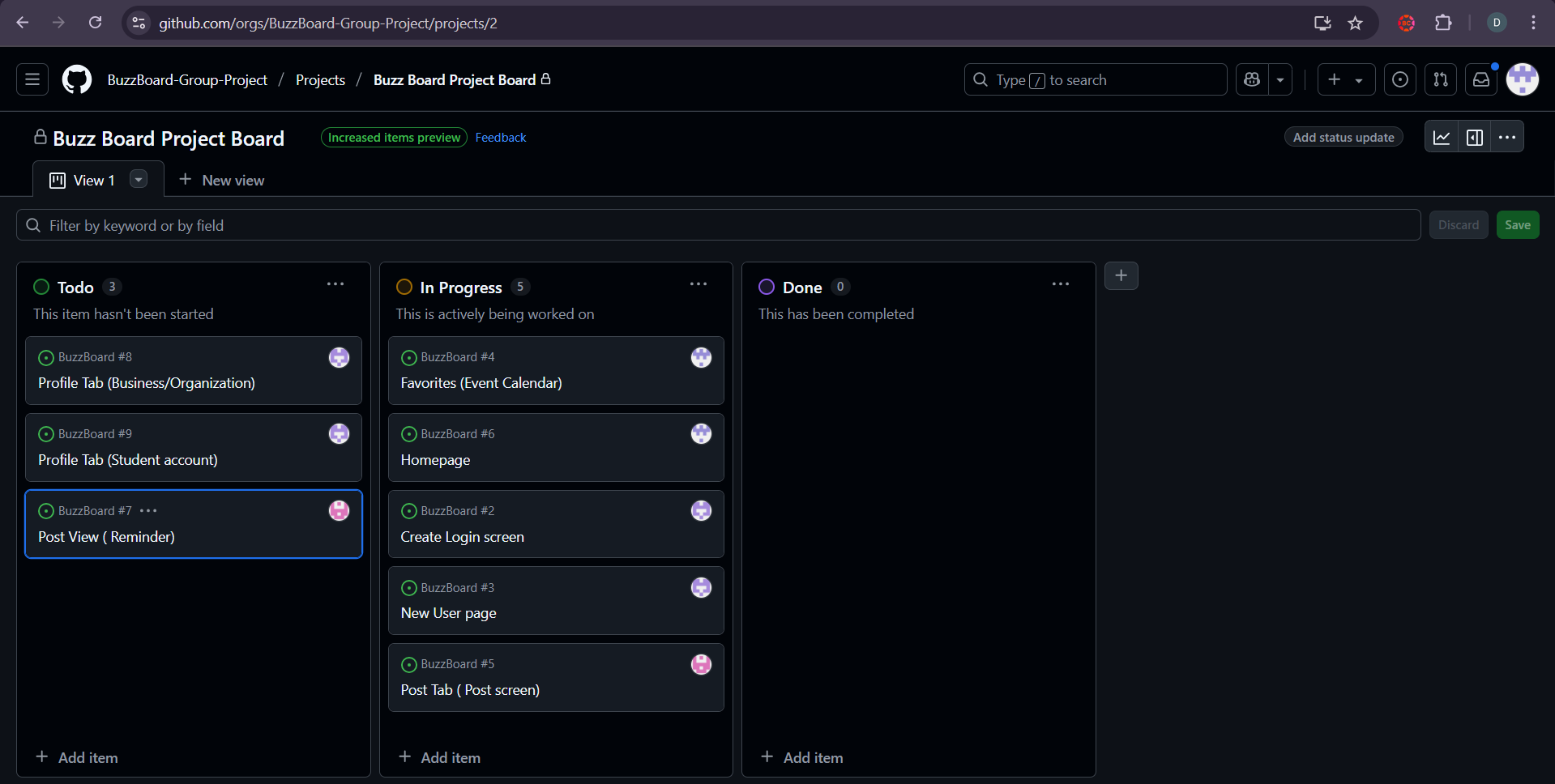Focus the Filter by keyword field
Image resolution: width=1555 pixels, height=784 pixels.
coord(718,225)
